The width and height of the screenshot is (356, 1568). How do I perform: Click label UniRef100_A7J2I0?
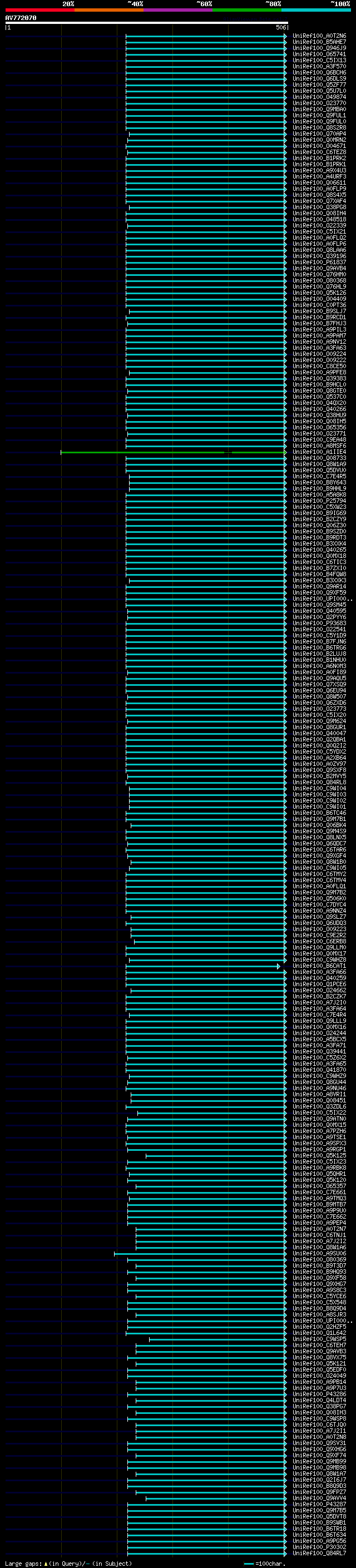(319, 1002)
